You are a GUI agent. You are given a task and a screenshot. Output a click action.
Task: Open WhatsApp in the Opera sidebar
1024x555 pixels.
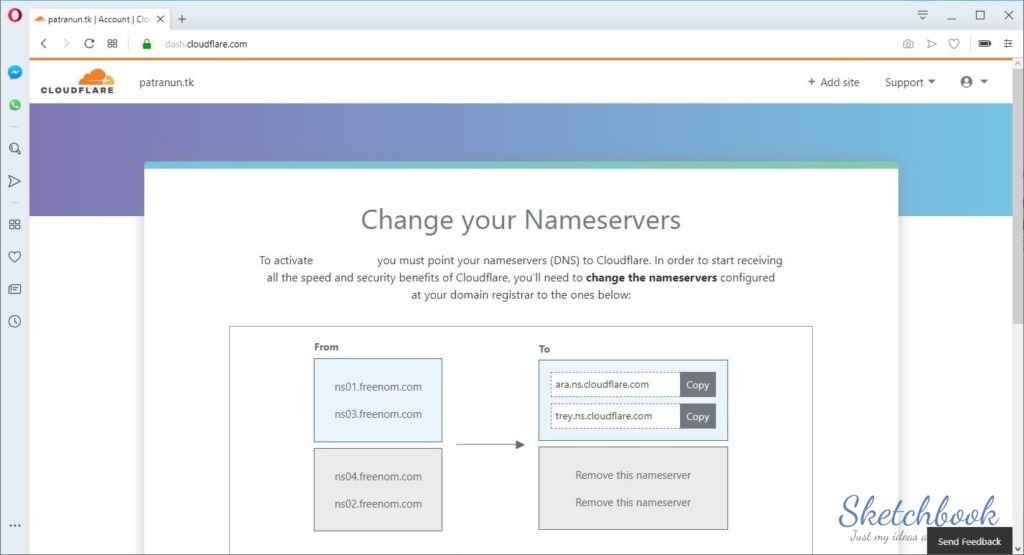point(14,105)
